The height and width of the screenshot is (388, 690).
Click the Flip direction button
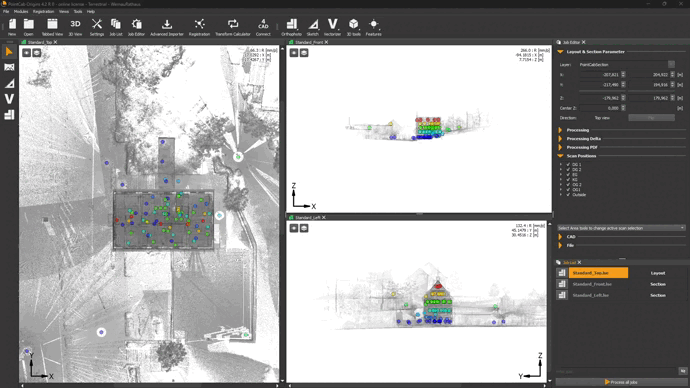(651, 118)
